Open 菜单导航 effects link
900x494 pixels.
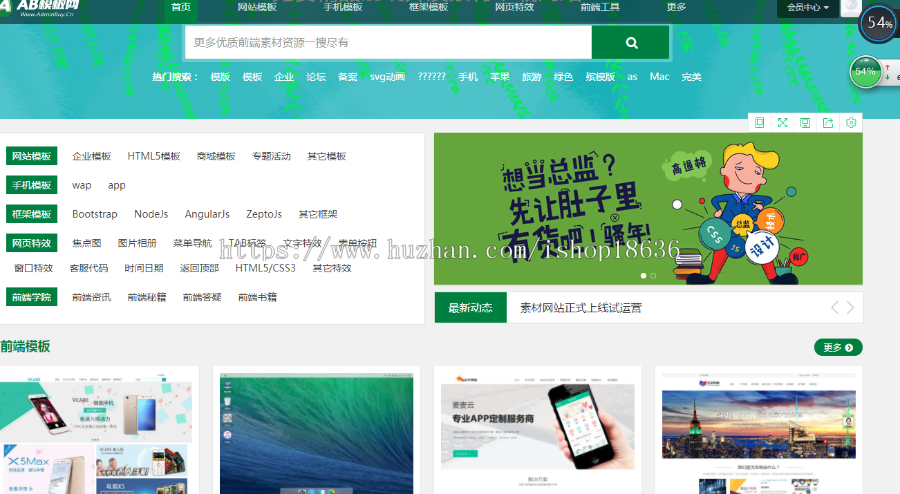tap(192, 243)
